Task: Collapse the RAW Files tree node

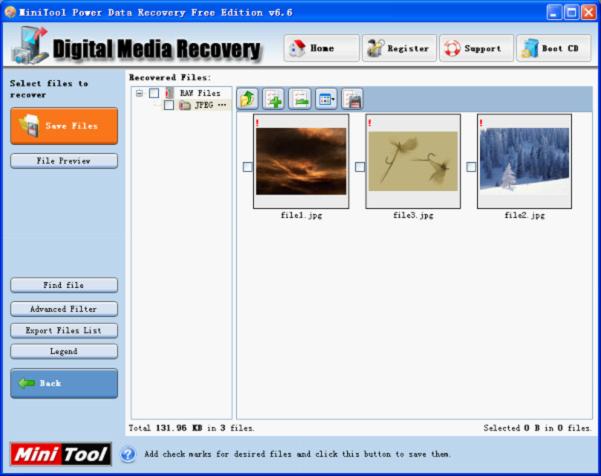Action: [140, 93]
